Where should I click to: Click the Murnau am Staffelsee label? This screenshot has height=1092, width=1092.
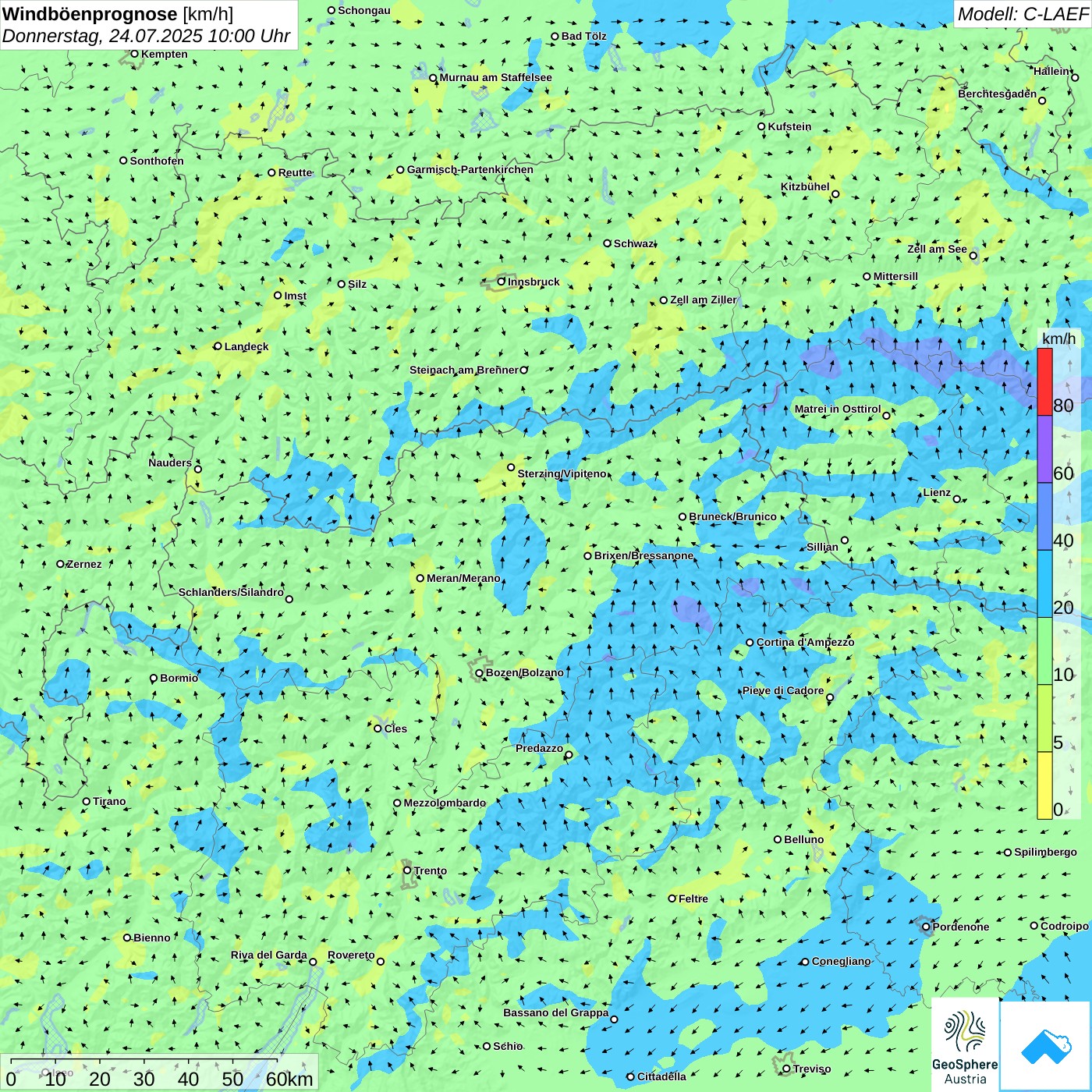[495, 77]
